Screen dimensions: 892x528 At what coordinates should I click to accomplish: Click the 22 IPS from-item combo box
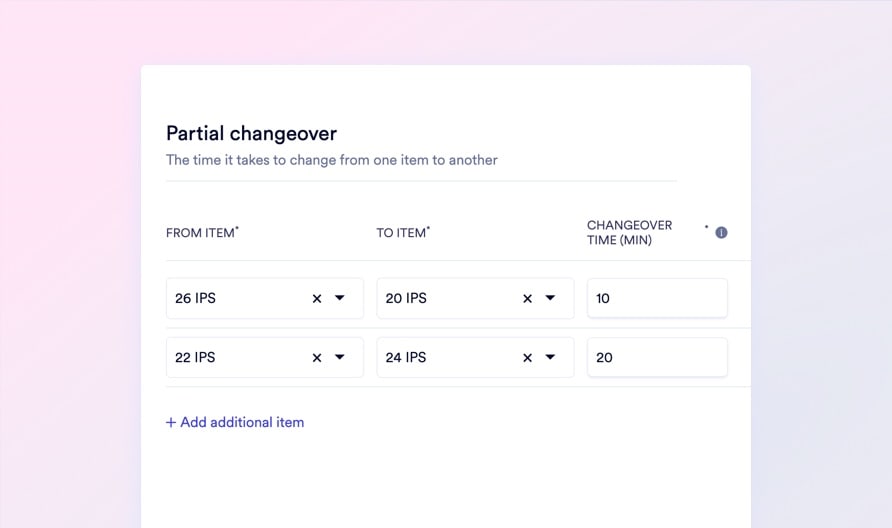235,357
